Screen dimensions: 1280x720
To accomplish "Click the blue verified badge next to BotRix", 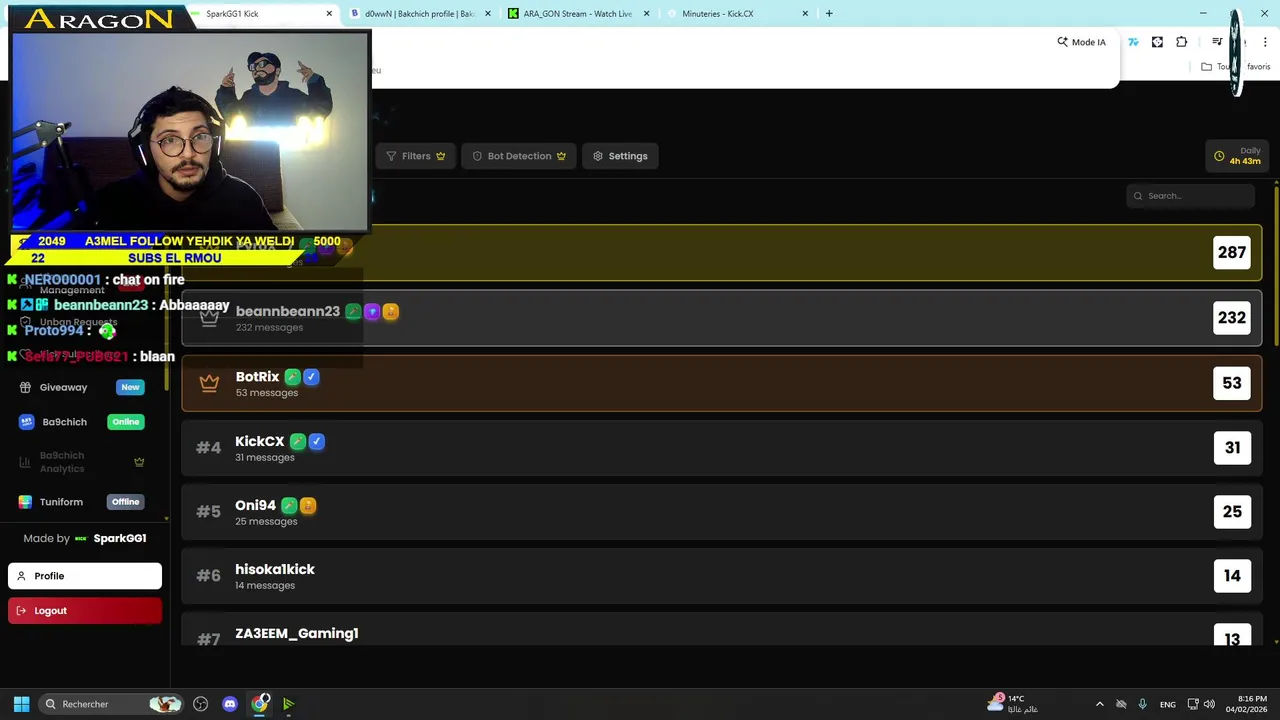I will click(x=311, y=377).
